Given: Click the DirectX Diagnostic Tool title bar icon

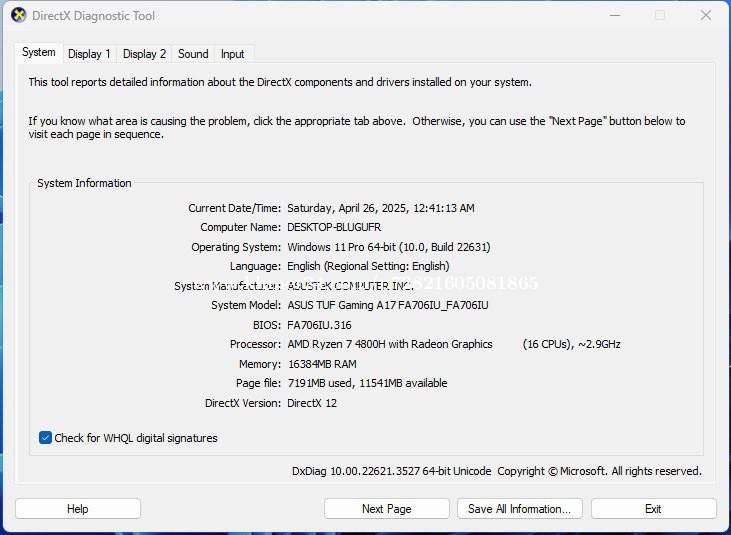Looking at the screenshot, I should click(19, 16).
